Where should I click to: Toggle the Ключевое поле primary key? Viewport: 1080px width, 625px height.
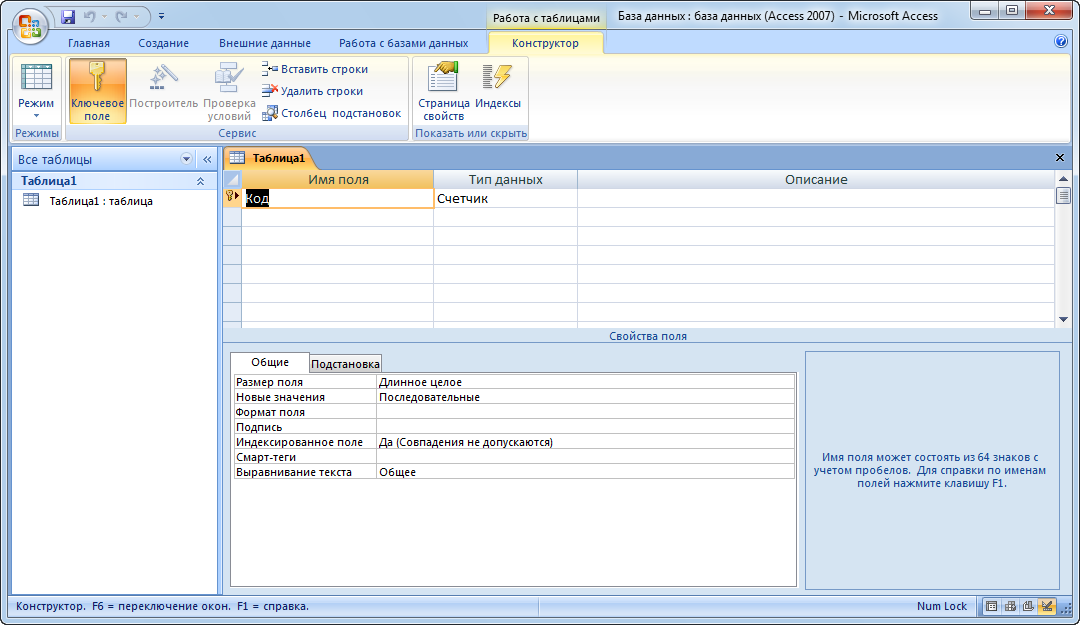tap(97, 91)
